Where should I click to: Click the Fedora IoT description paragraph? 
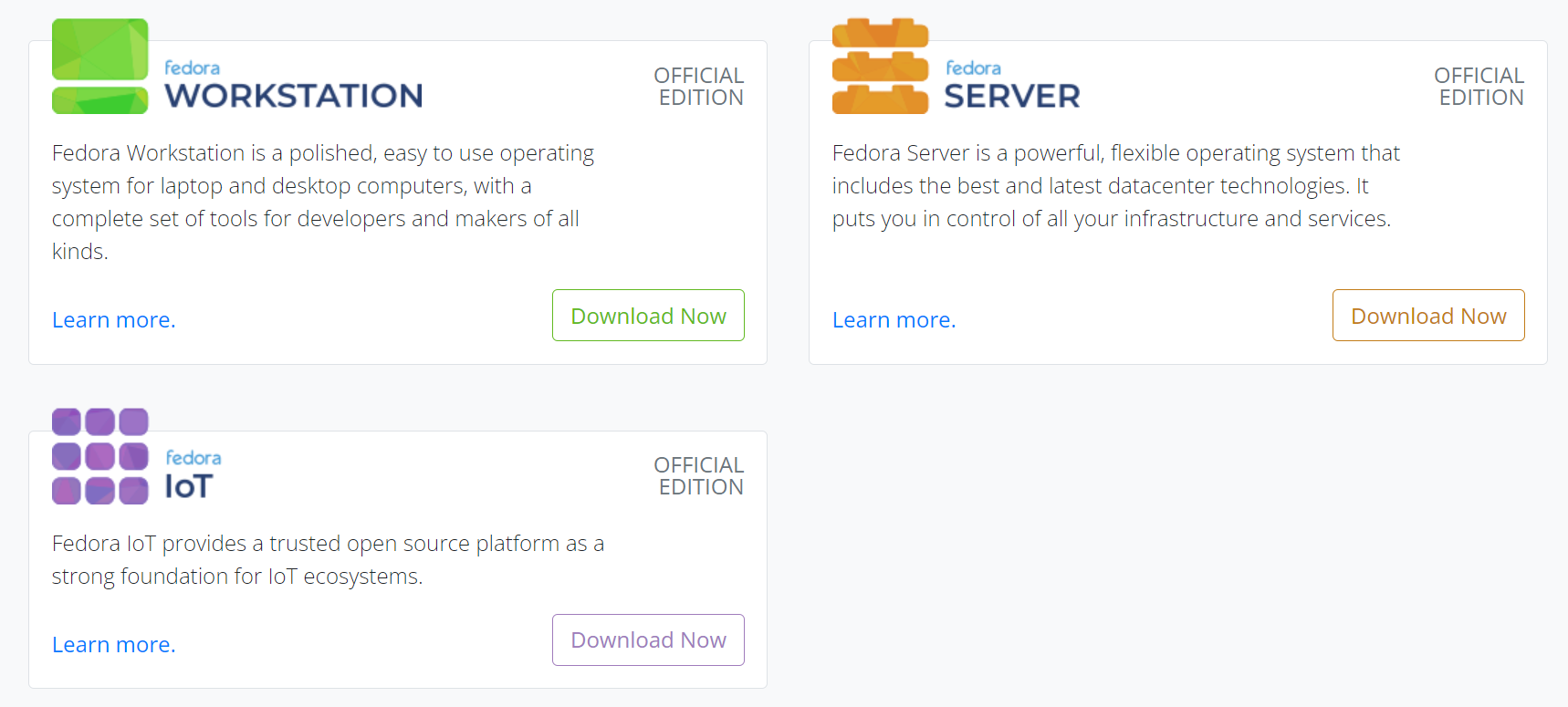[329, 560]
